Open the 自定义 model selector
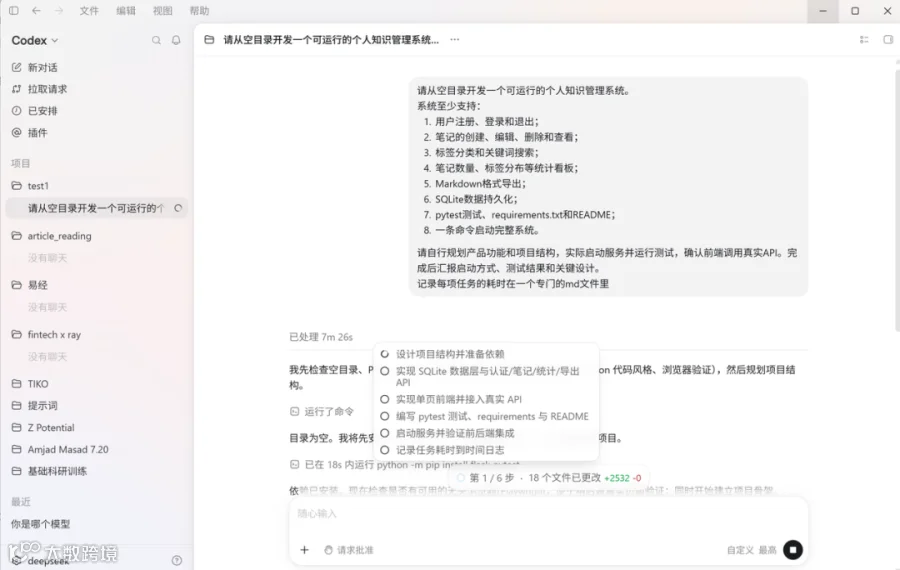 click(x=740, y=550)
